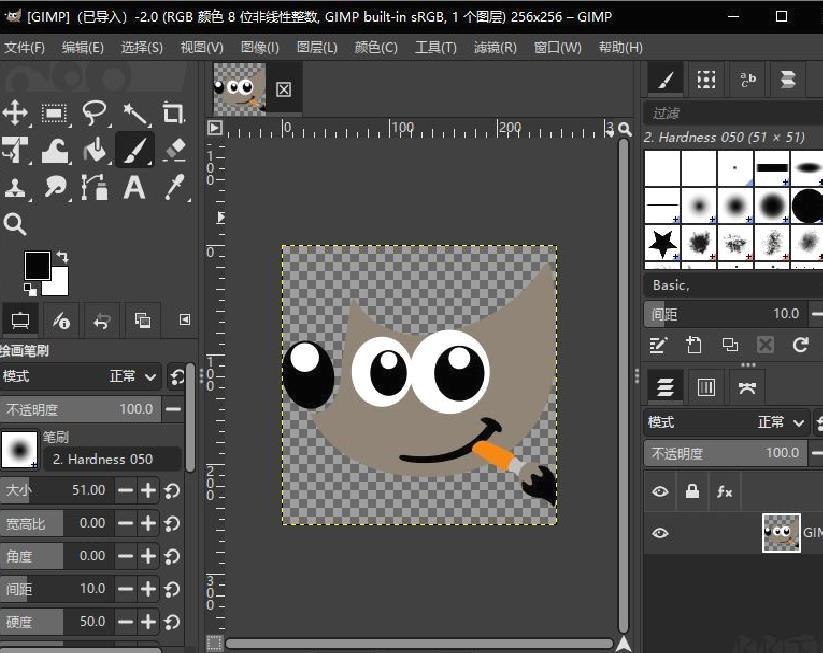Image resolution: width=823 pixels, height=653 pixels.
Task: Adjust the tool options opacity slider
Action: click(80, 409)
